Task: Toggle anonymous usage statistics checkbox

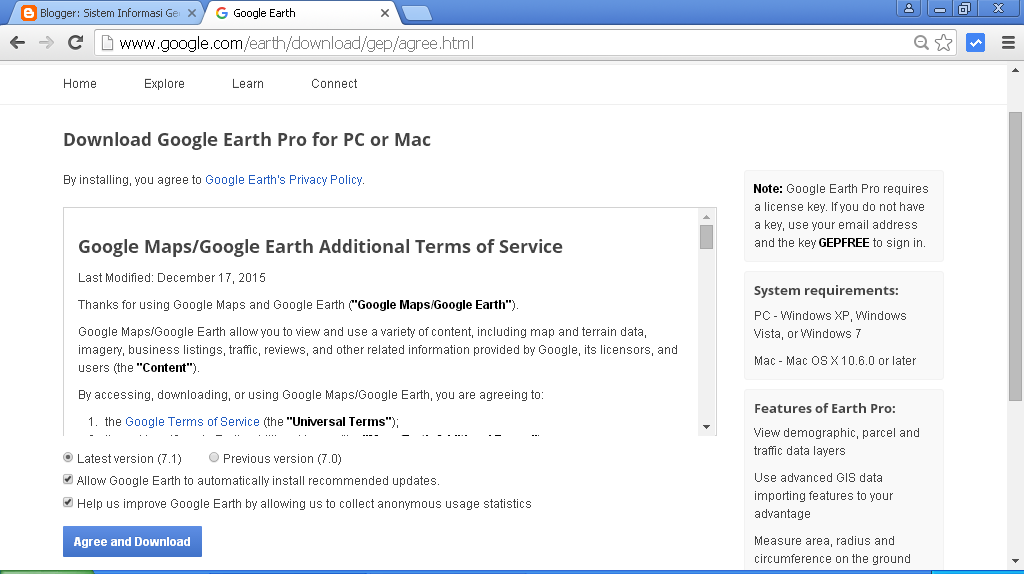Action: coord(68,503)
